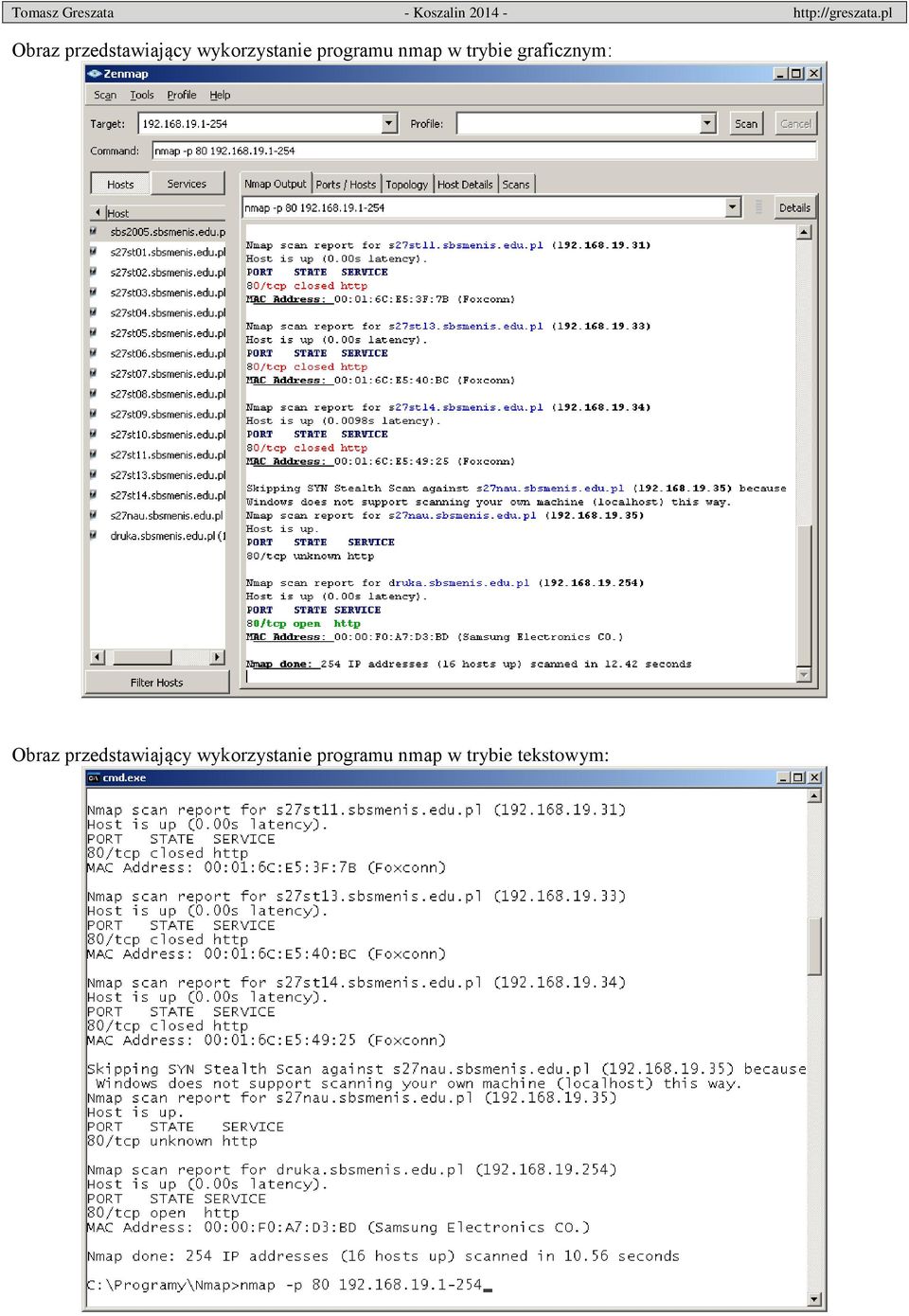The height and width of the screenshot is (1316, 909).
Task: Minimize the cmd.exe window
Action: [783, 778]
